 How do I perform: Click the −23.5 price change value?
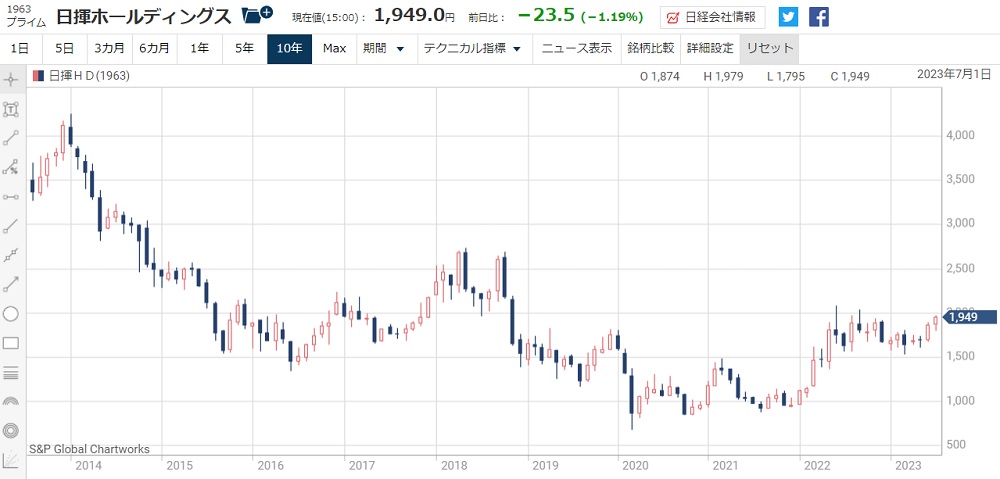coord(546,16)
